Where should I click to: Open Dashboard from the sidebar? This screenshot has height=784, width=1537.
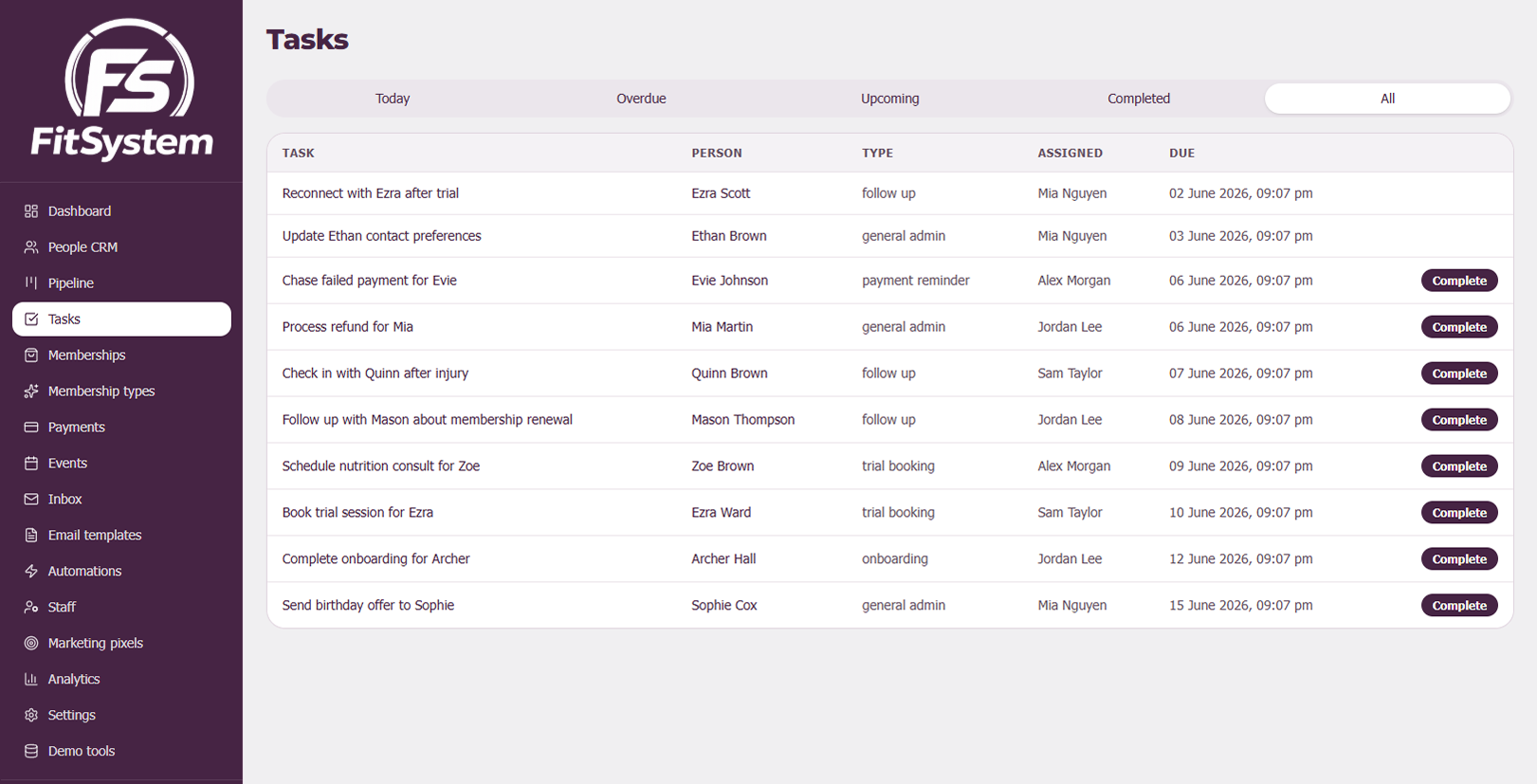(x=121, y=211)
